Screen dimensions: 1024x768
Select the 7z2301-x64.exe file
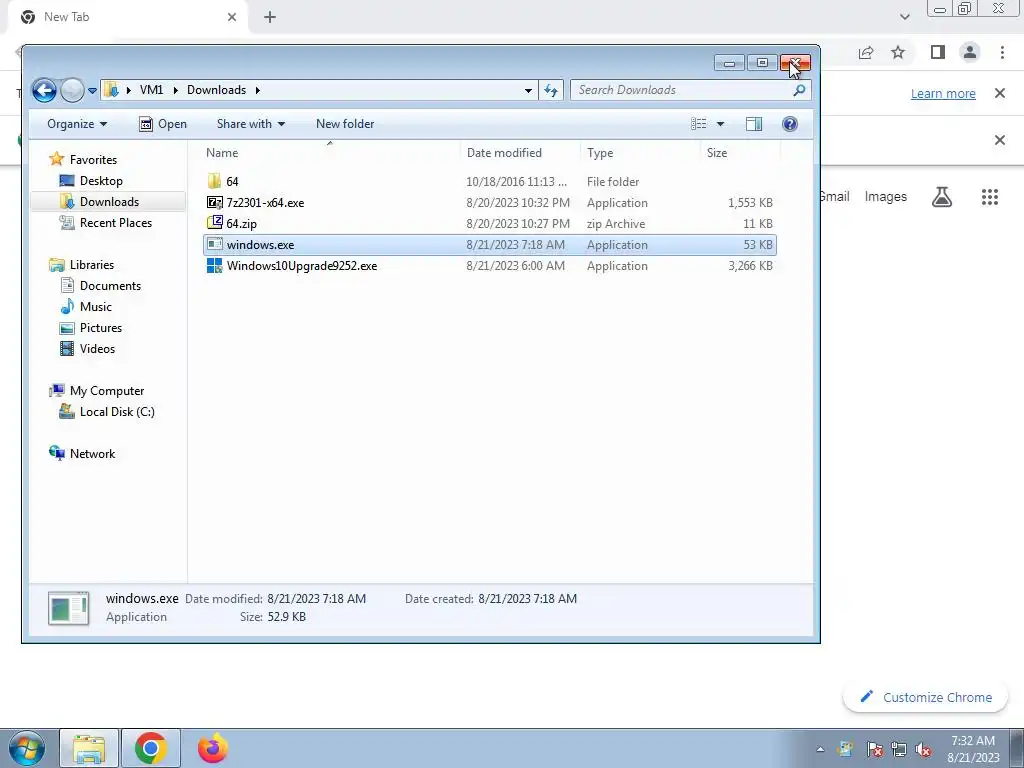click(490, 202)
